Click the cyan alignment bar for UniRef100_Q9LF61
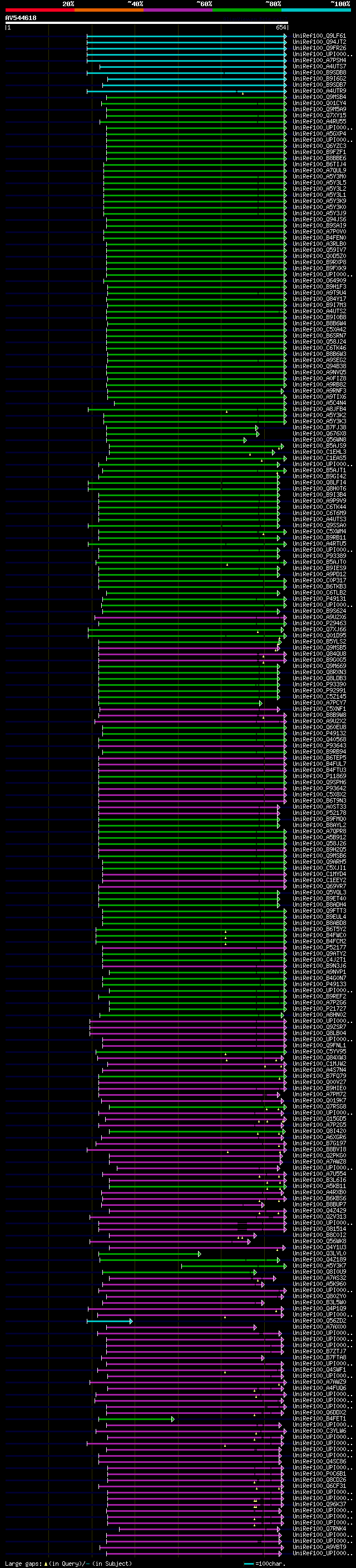The image size is (356, 1568). click(x=186, y=37)
